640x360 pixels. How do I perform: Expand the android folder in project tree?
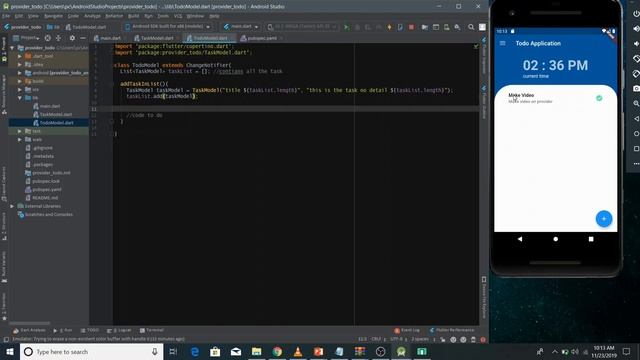20,73
